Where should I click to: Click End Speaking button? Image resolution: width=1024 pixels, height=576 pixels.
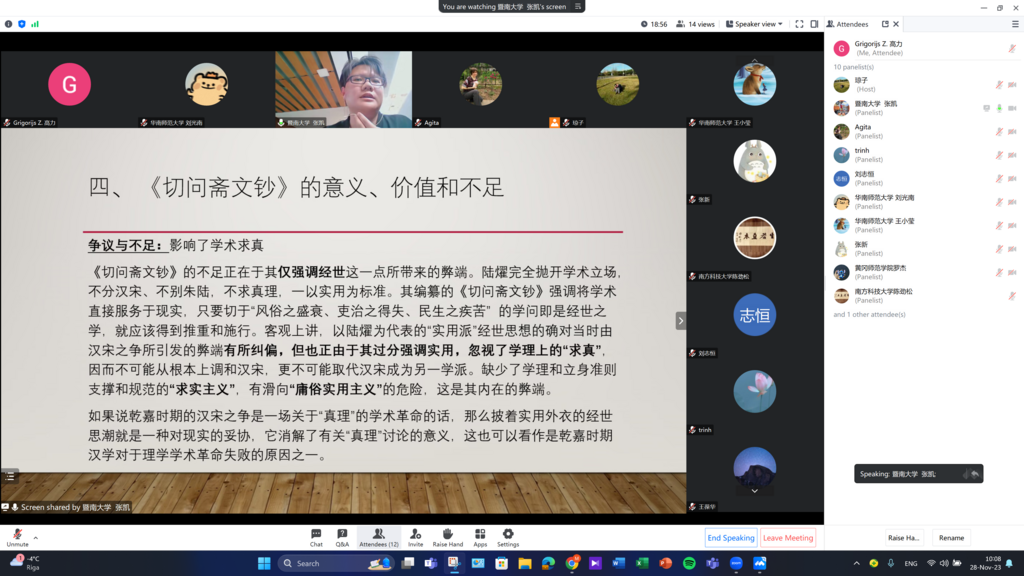731,537
